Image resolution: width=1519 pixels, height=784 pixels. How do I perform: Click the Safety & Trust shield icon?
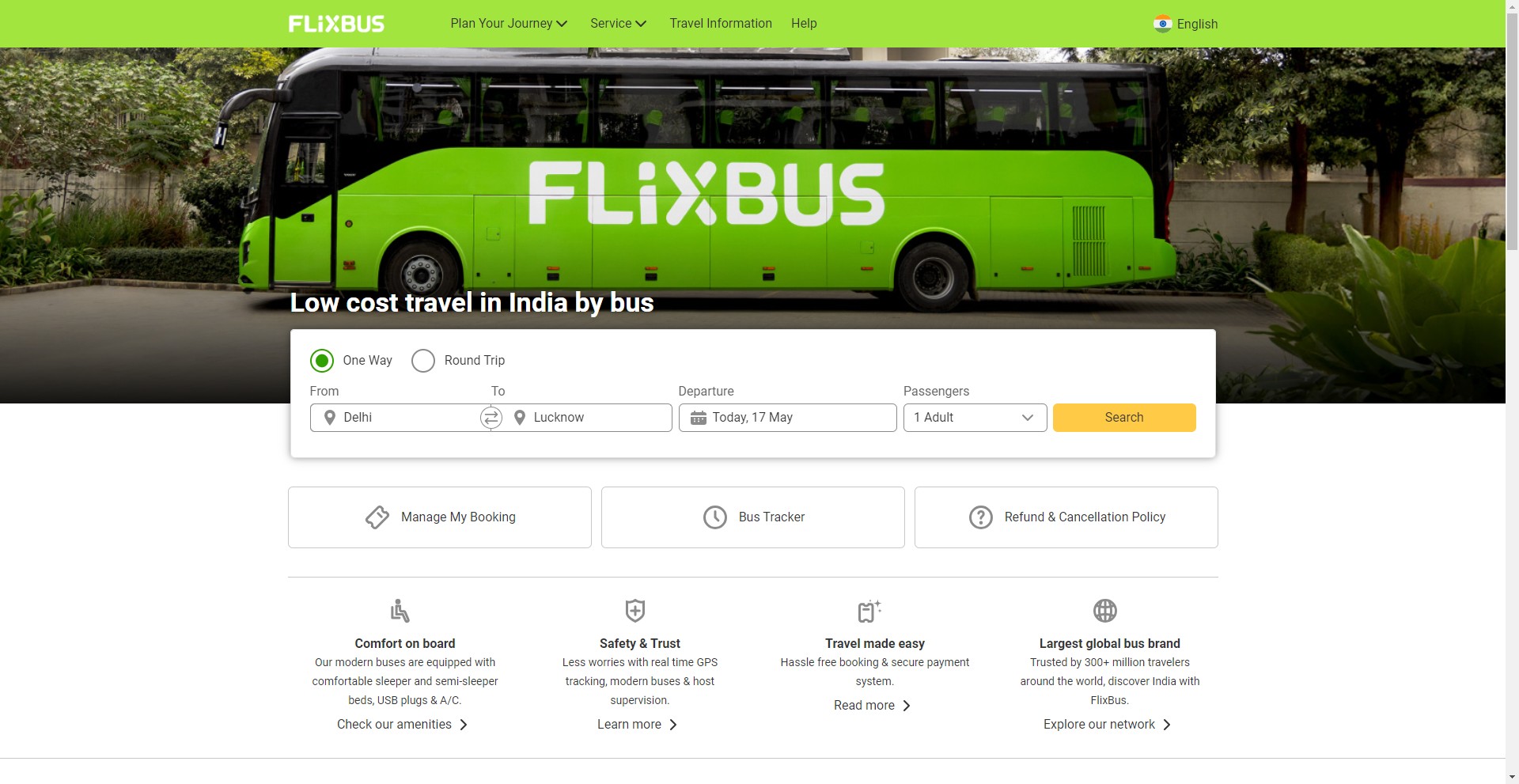(x=635, y=611)
